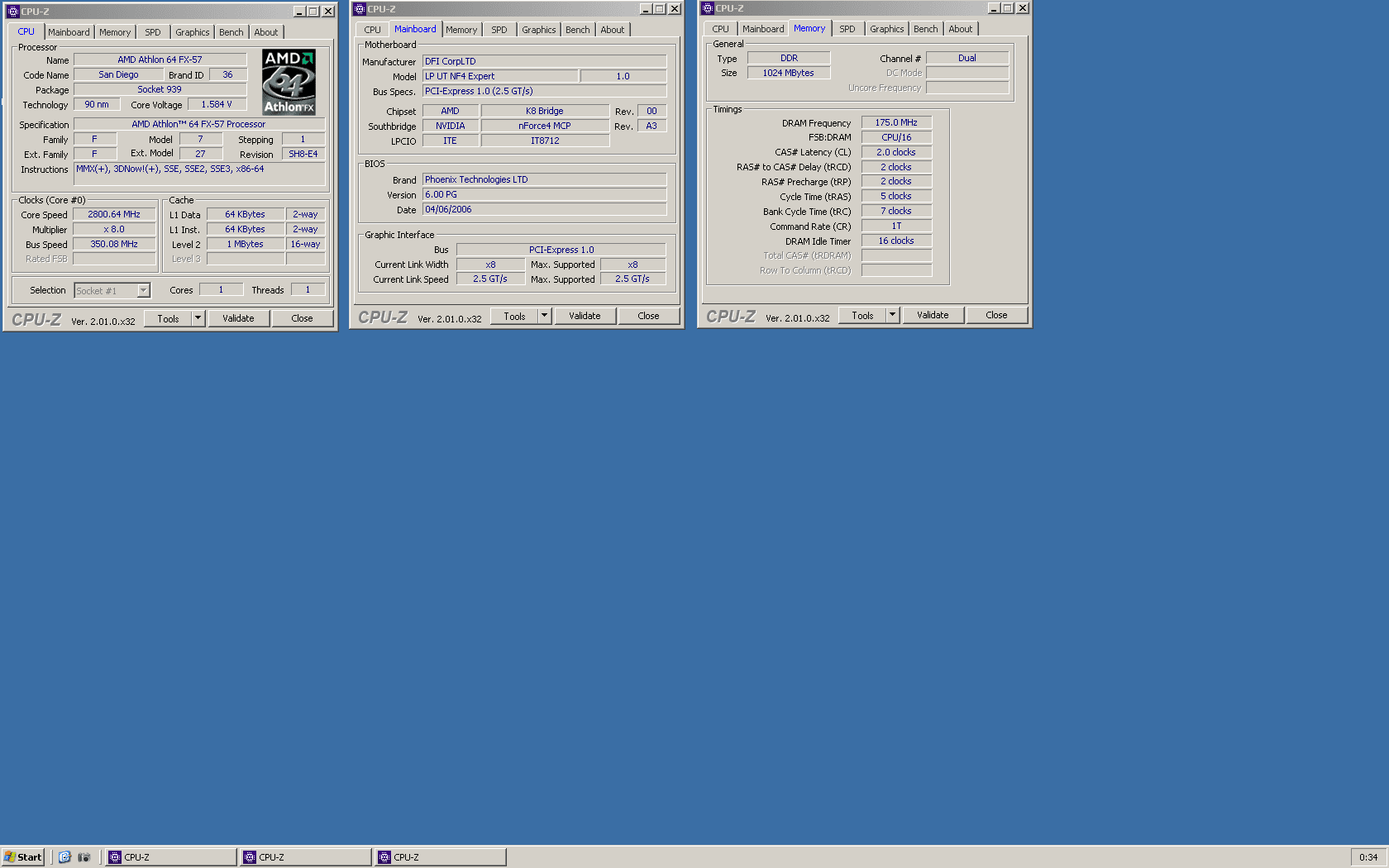Open SPD tab in middle CPU-Z window
The image size is (1389, 868).
tap(499, 30)
